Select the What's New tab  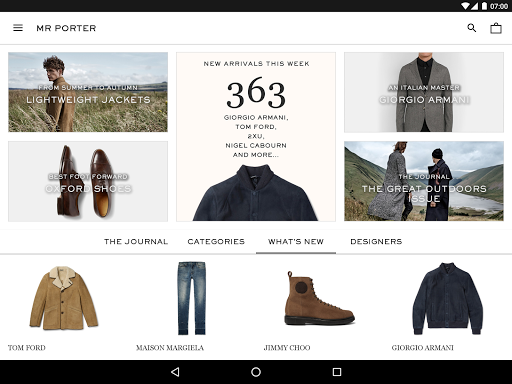coord(296,242)
